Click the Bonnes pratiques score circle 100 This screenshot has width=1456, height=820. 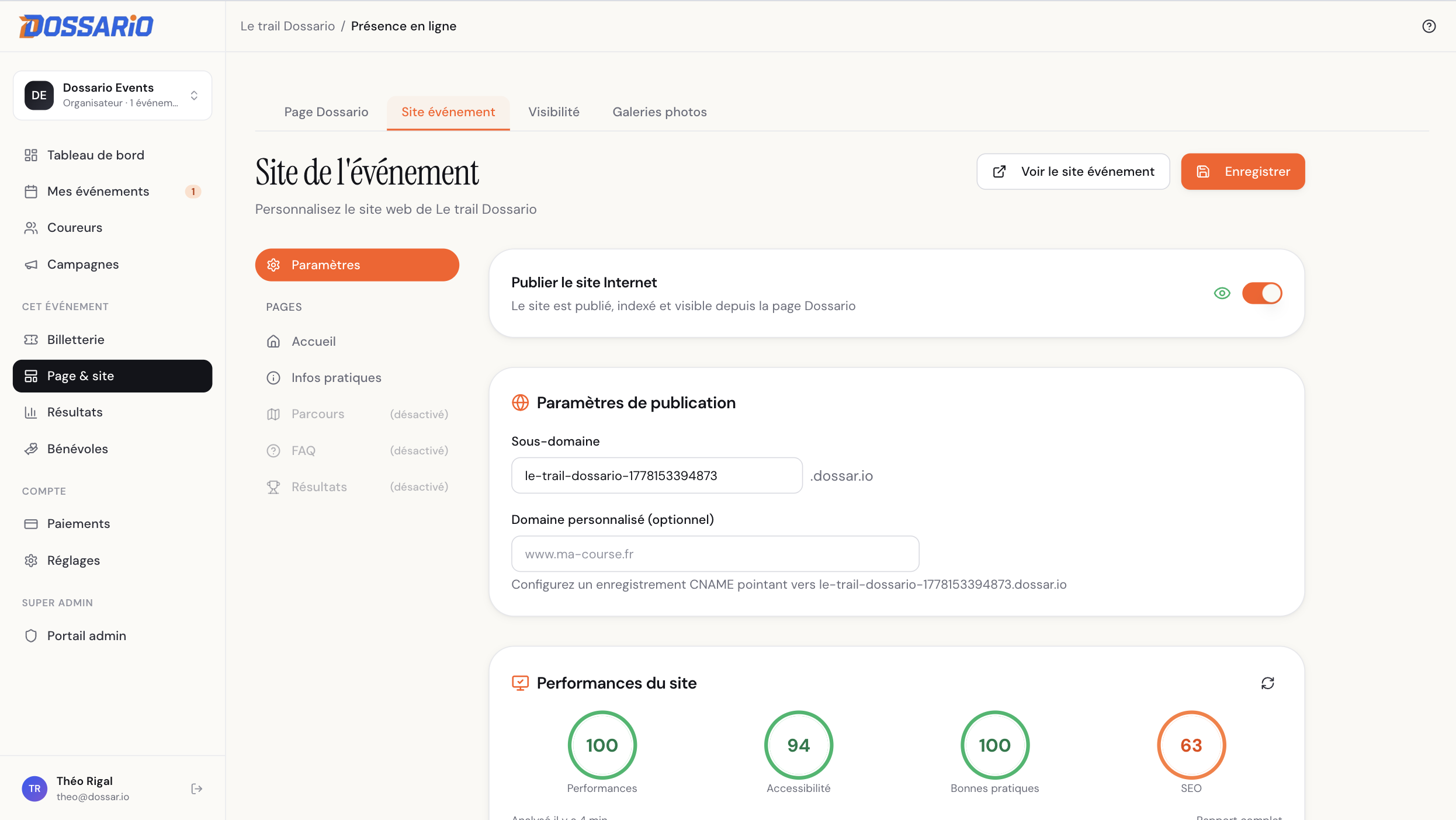994,745
